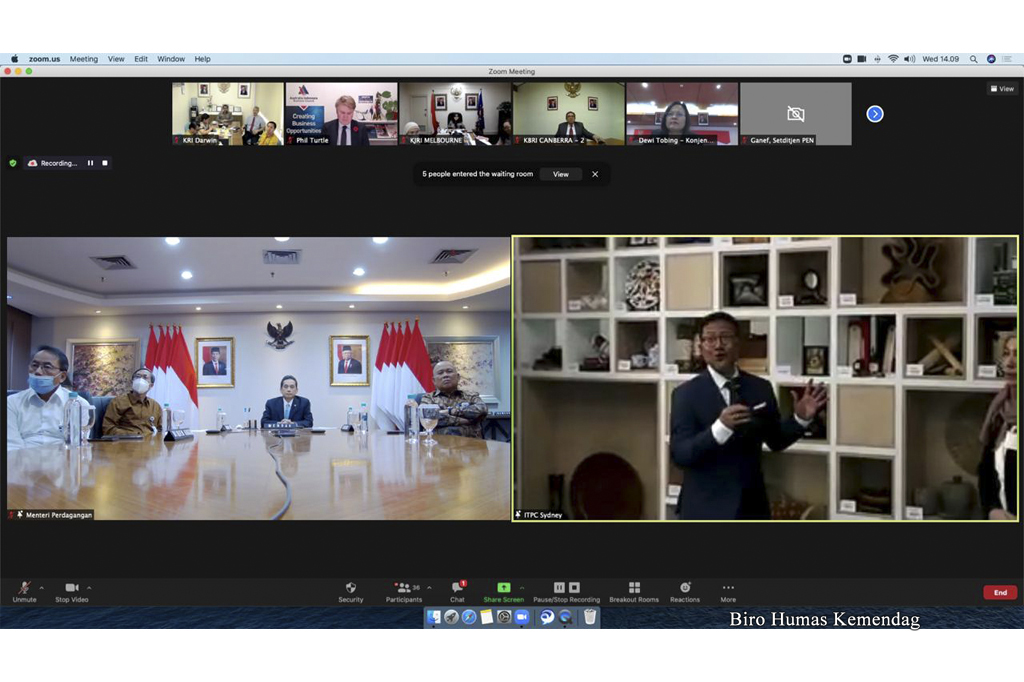1024x682 pixels.
Task: Open Launchpad from the Dock
Action: click(x=451, y=617)
